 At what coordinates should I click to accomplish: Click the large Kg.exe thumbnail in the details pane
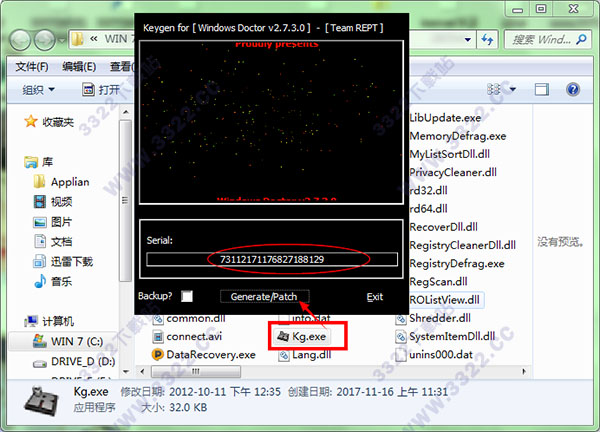pyautogui.click(x=42, y=401)
